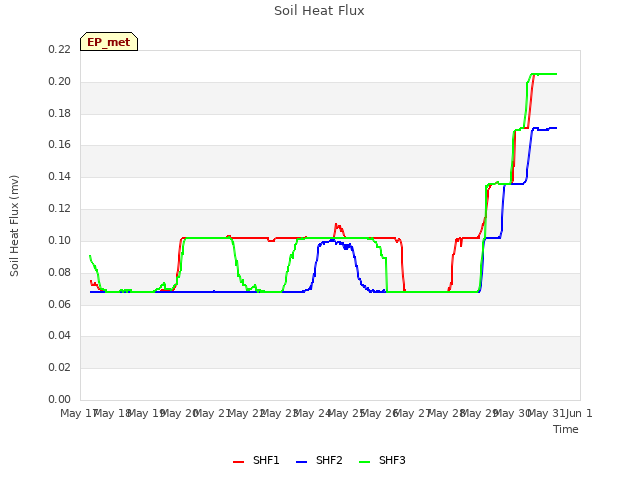
Task: Click the blue SHF2 final plateau at 0.17
Action: 545,129
